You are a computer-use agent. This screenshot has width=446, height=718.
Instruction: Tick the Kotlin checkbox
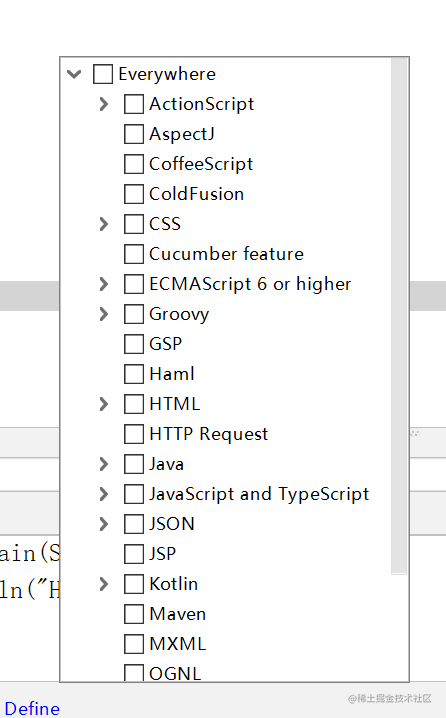[134, 584]
